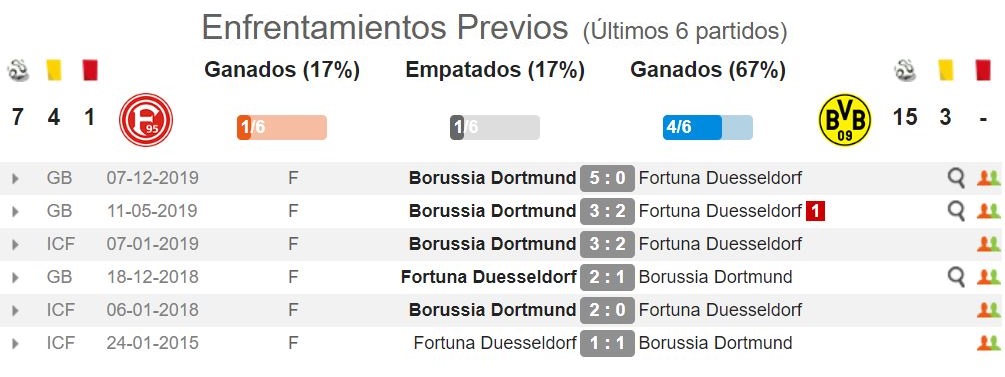1005x377 pixels.
Task: Open match details magnifier for 11-05-2019
Action: coord(956,211)
